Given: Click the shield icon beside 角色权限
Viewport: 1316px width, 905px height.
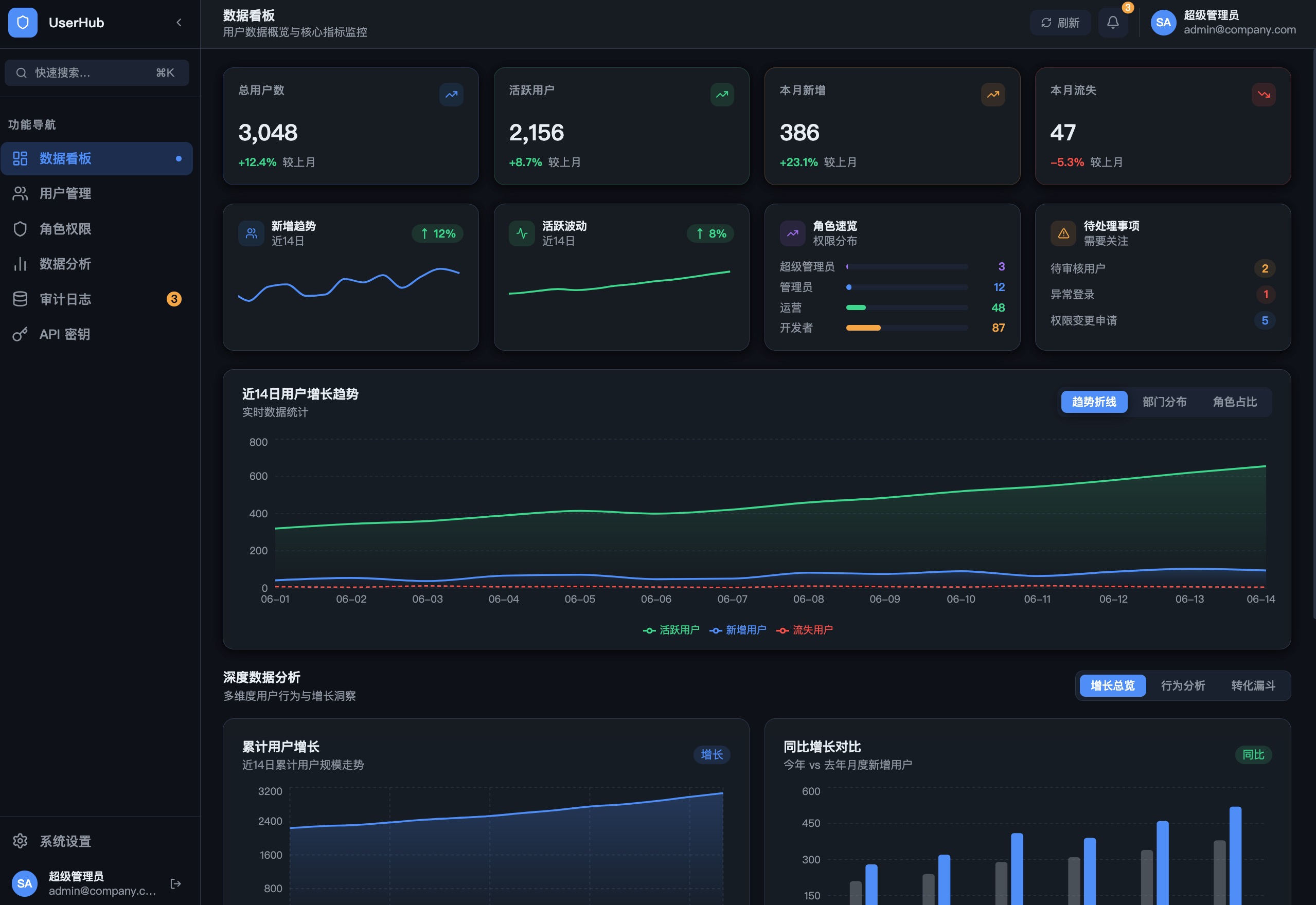Looking at the screenshot, I should pyautogui.click(x=21, y=229).
